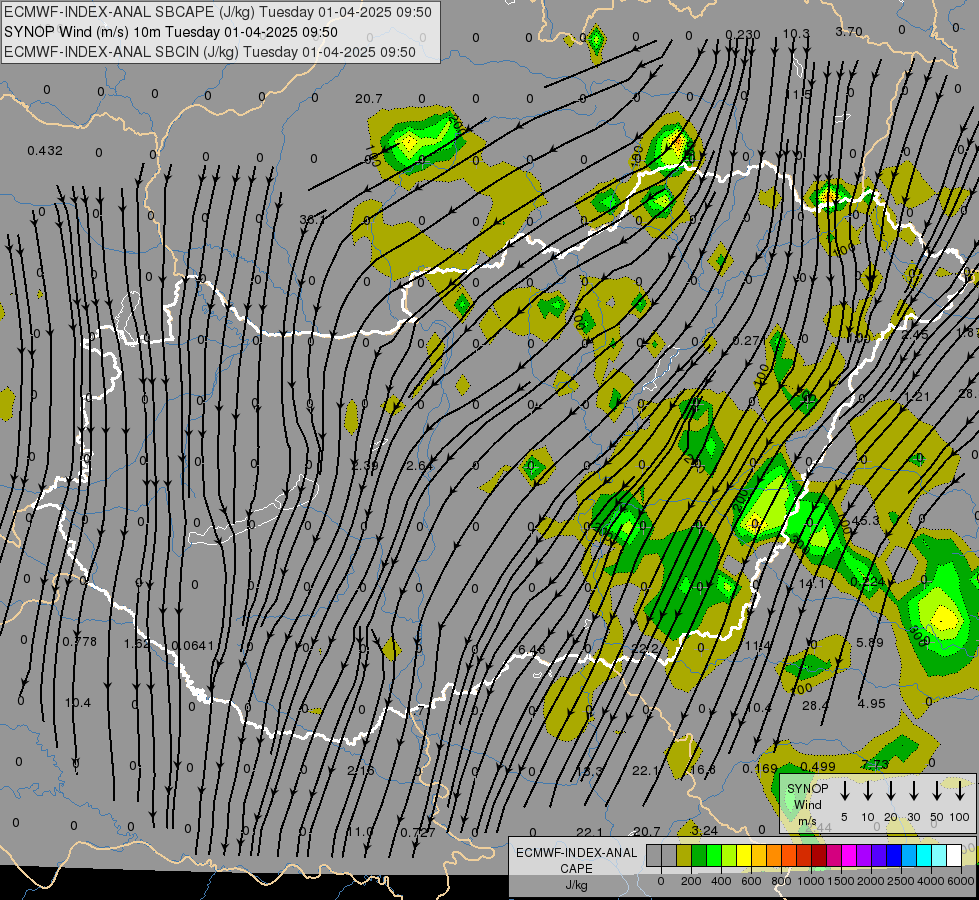Click the 36.1 value on the map
Viewport: 979px width, 900px height.
[x=312, y=219]
